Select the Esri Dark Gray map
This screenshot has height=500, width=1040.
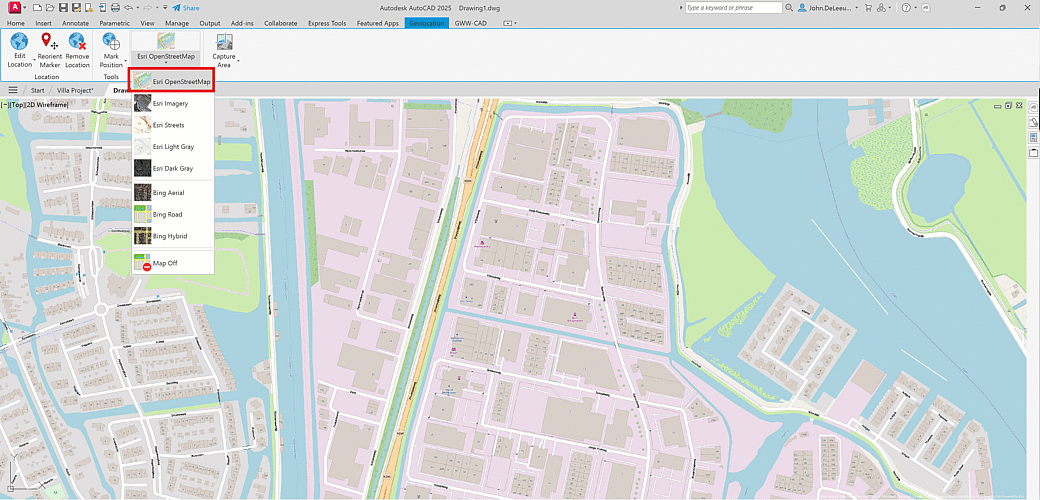172,169
